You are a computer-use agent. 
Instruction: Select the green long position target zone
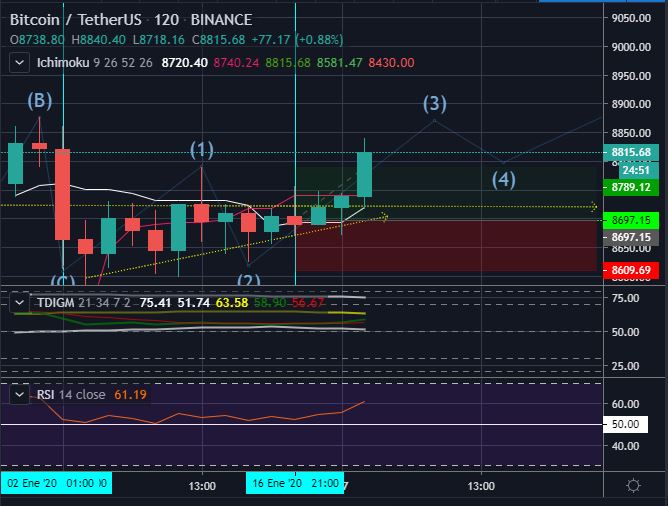click(446, 193)
